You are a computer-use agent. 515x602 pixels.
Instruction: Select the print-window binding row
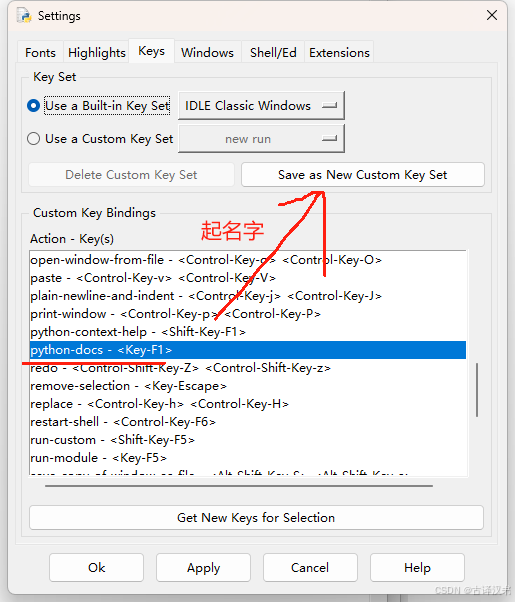(x=248, y=314)
